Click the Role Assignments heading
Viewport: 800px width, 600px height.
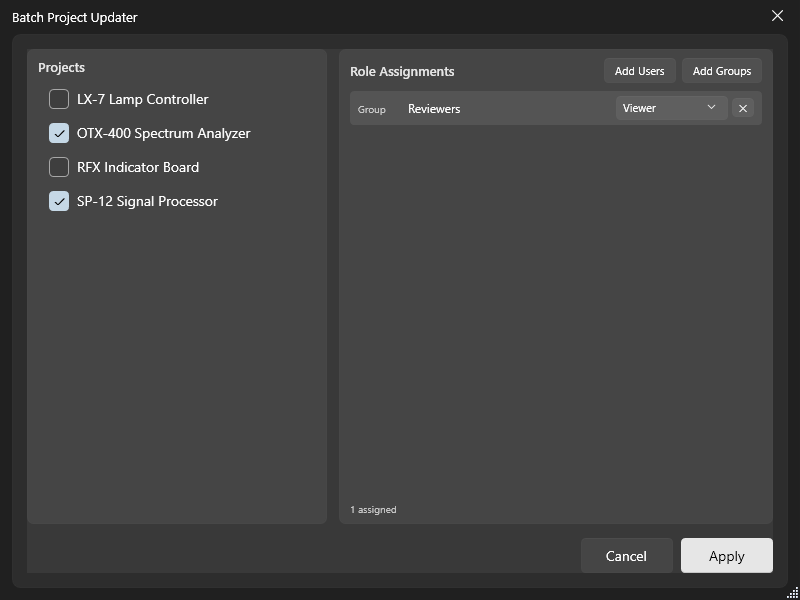tap(402, 71)
